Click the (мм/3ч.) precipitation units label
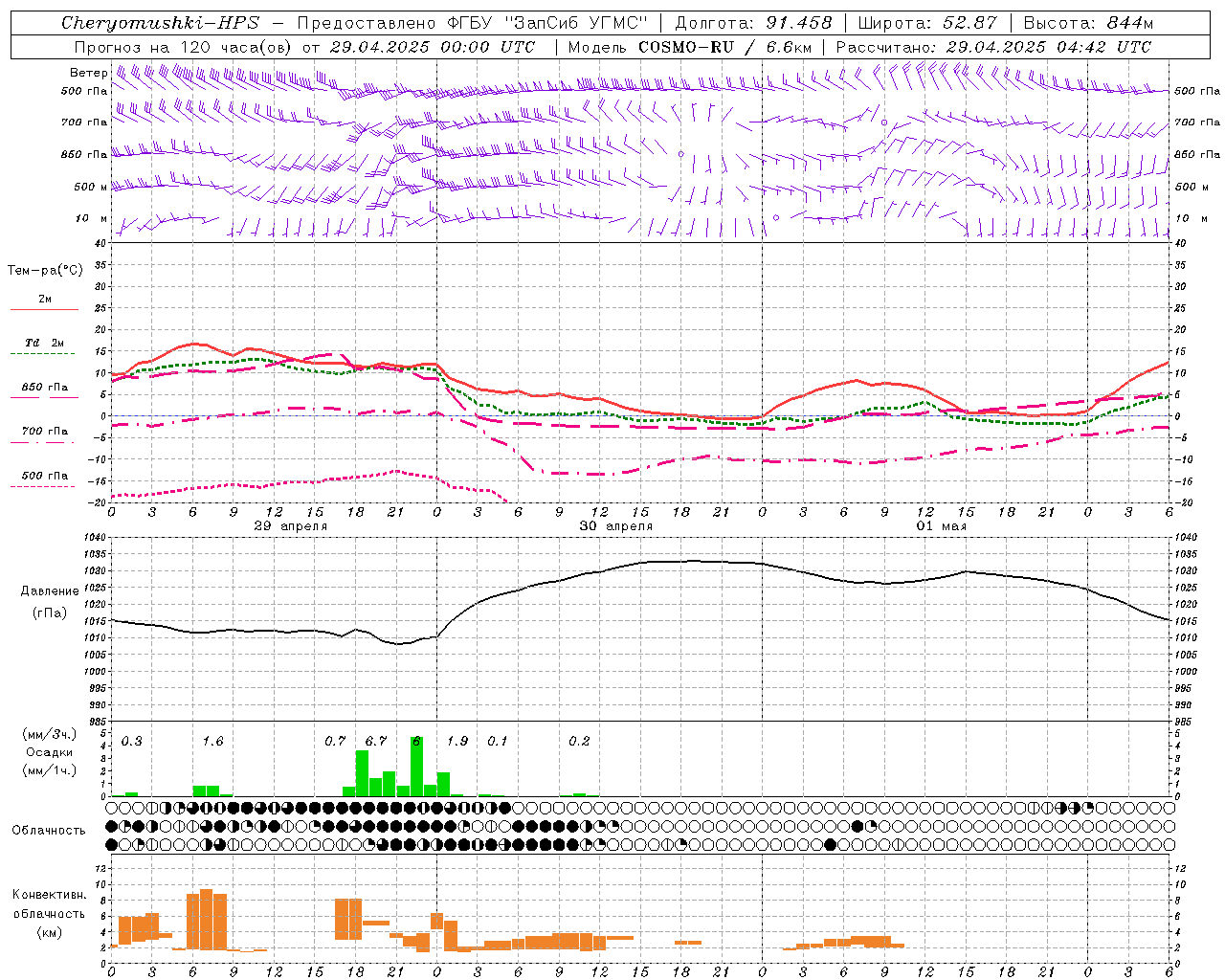The width and height of the screenshot is (1225, 980). (x=50, y=734)
